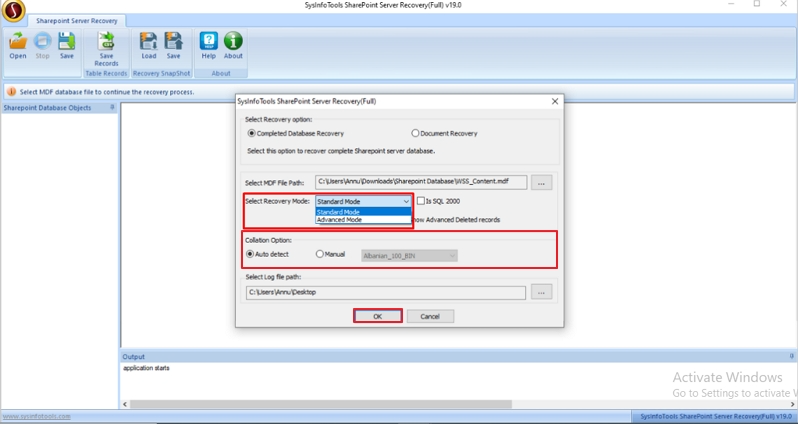Click the Open folder icon in ribbon
798x424 pixels.
point(18,43)
